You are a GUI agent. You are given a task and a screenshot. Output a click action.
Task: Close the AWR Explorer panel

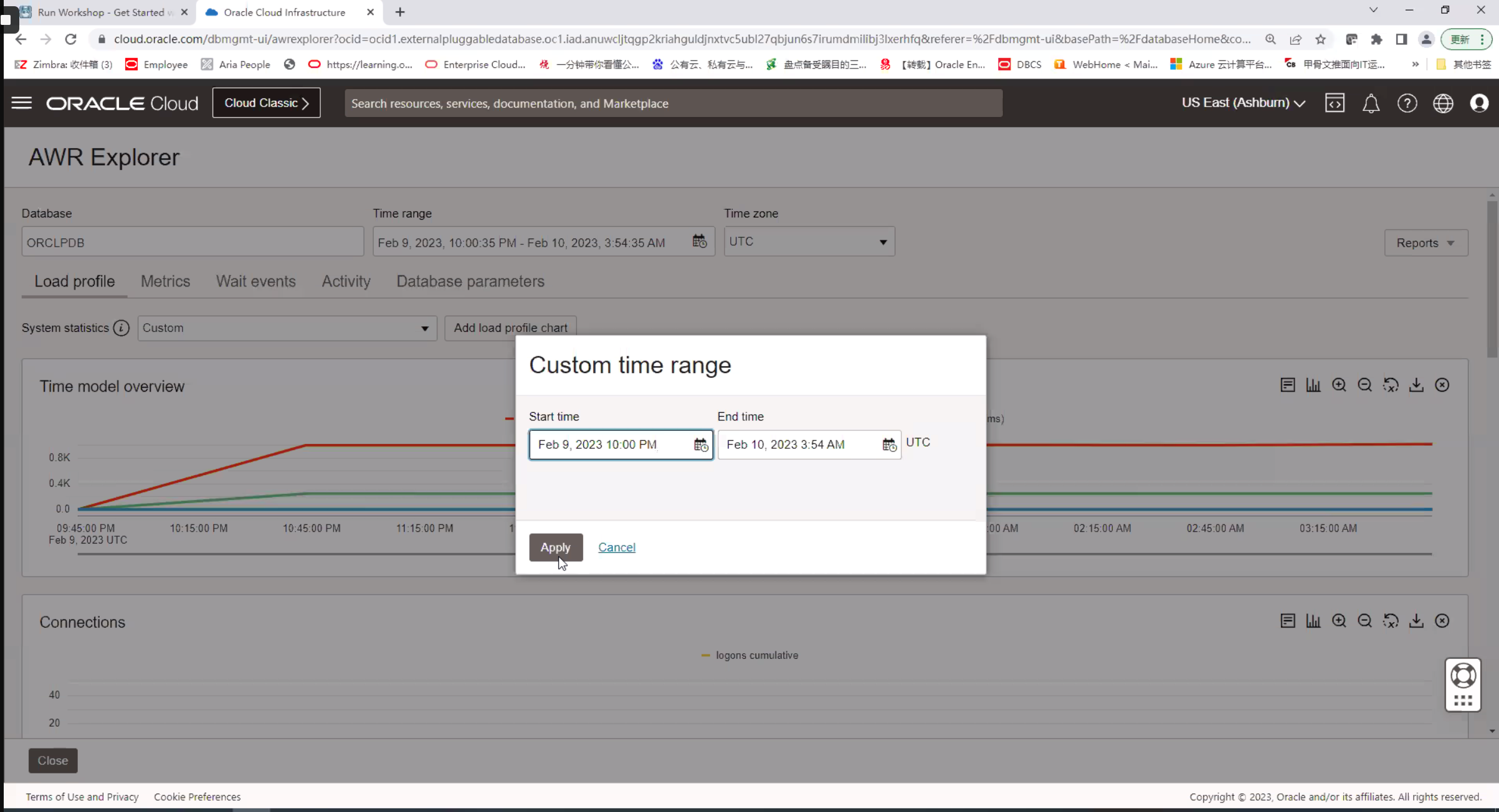(x=52, y=760)
